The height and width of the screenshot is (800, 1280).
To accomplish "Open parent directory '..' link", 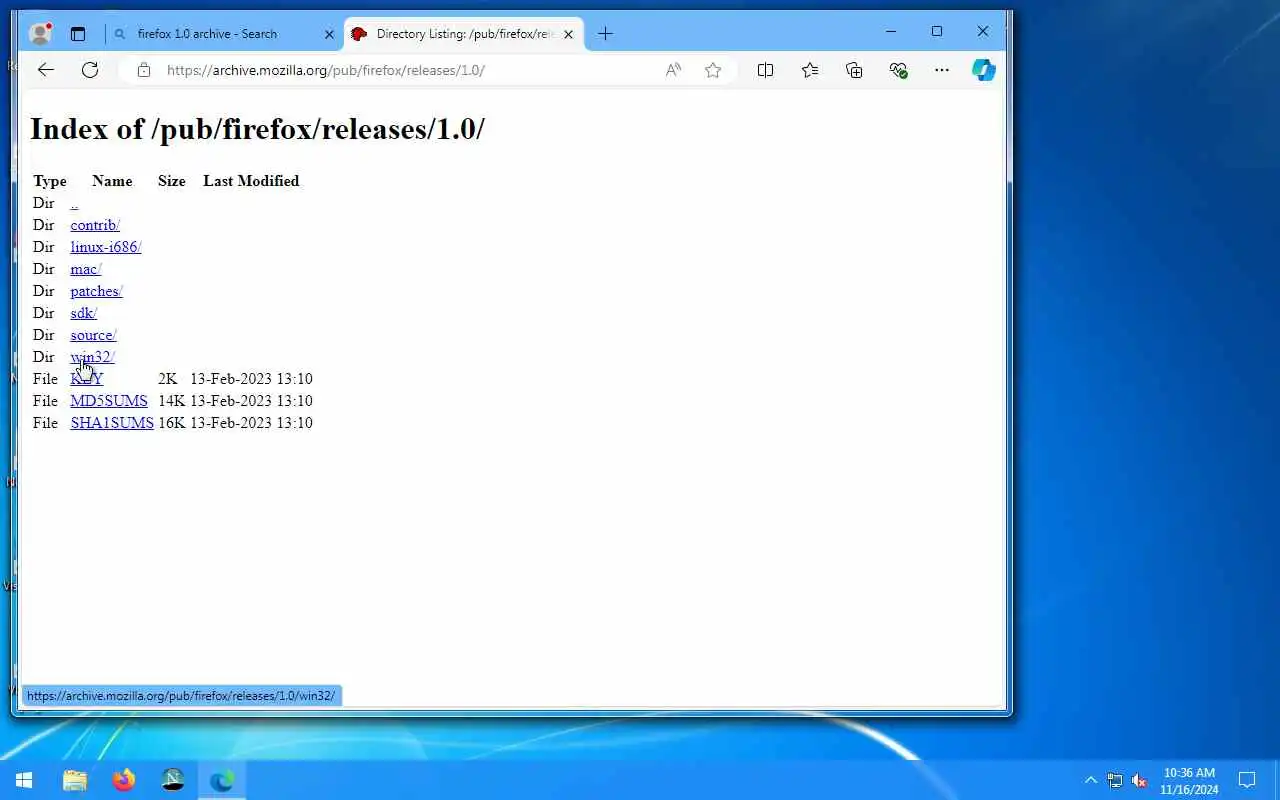I will pyautogui.click(x=74, y=203).
